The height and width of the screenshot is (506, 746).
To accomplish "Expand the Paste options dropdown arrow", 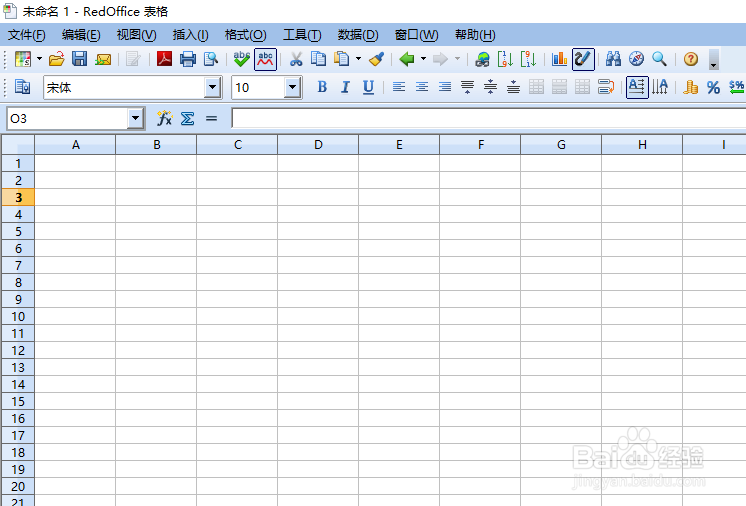I will (x=358, y=59).
